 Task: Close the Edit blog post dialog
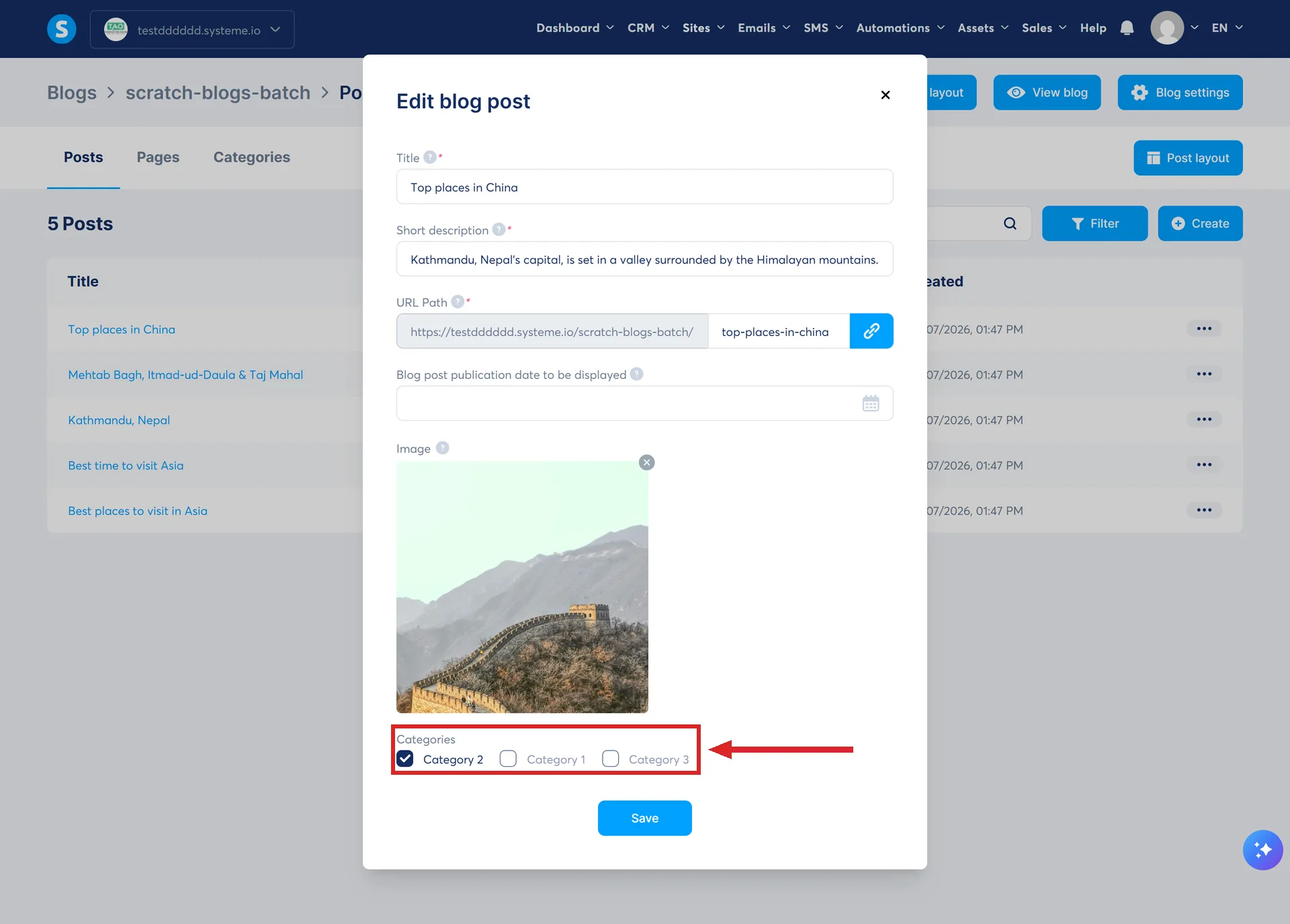pyautogui.click(x=885, y=95)
